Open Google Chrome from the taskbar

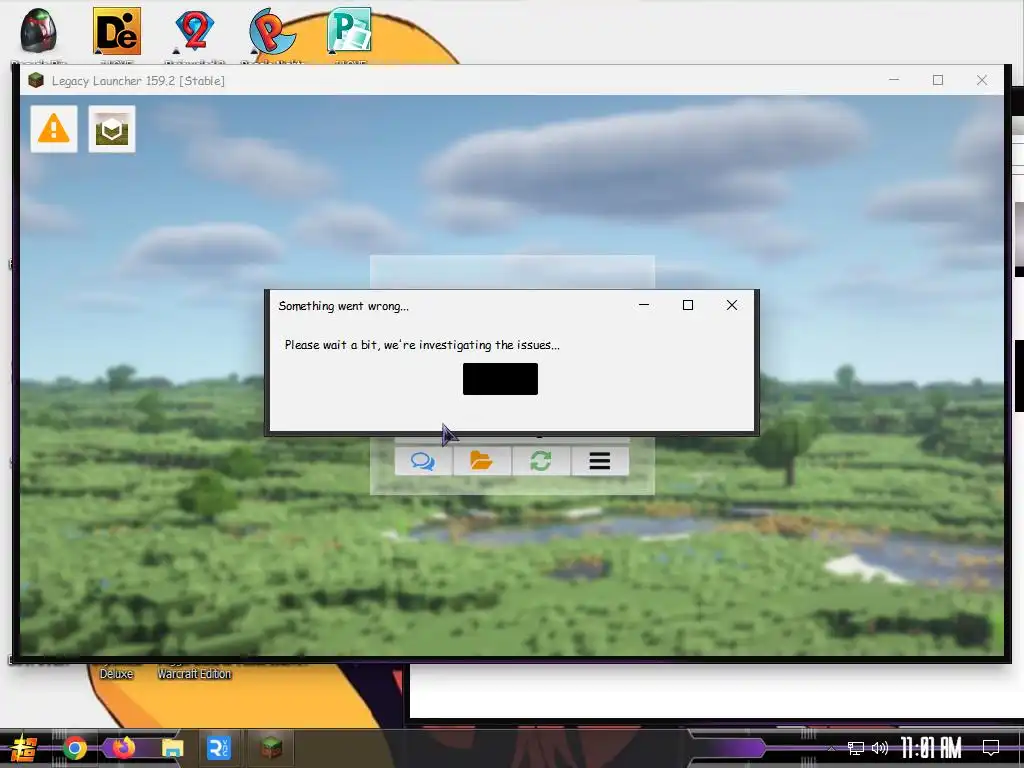point(75,748)
